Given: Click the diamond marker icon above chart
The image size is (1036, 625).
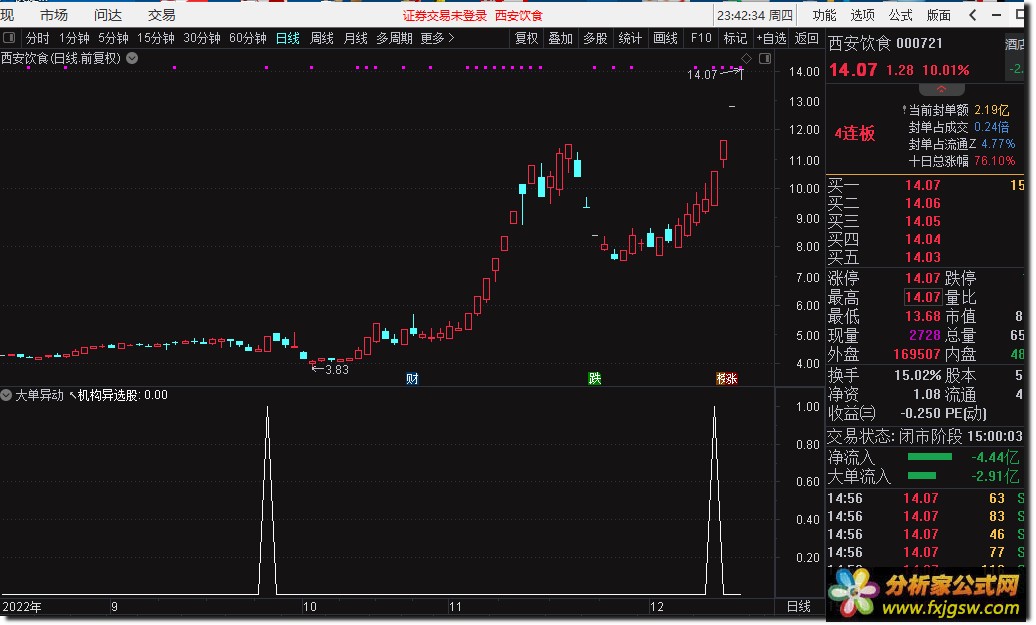Looking at the screenshot, I should (747, 58).
